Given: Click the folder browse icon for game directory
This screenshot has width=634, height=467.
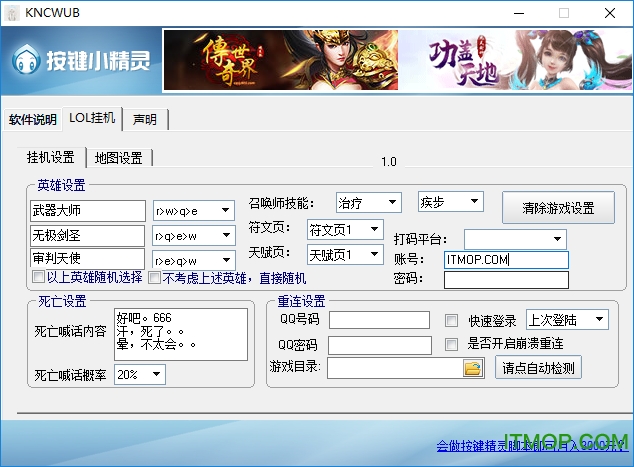Looking at the screenshot, I should click(x=473, y=368).
